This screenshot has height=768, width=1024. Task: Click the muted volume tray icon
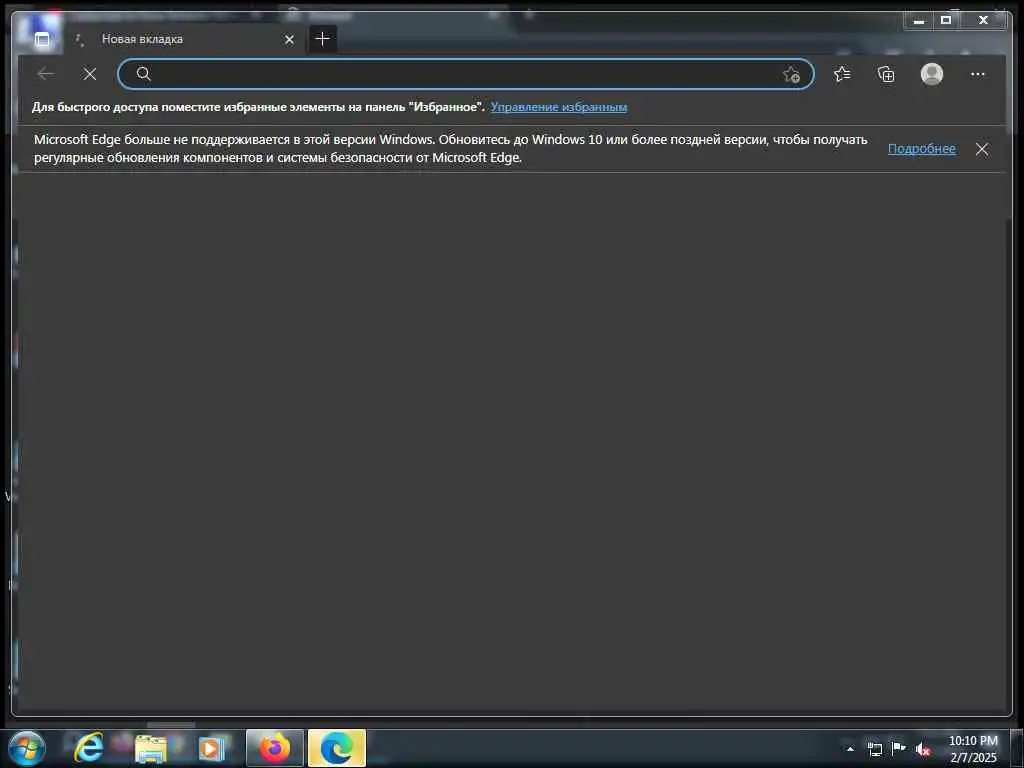pos(923,749)
